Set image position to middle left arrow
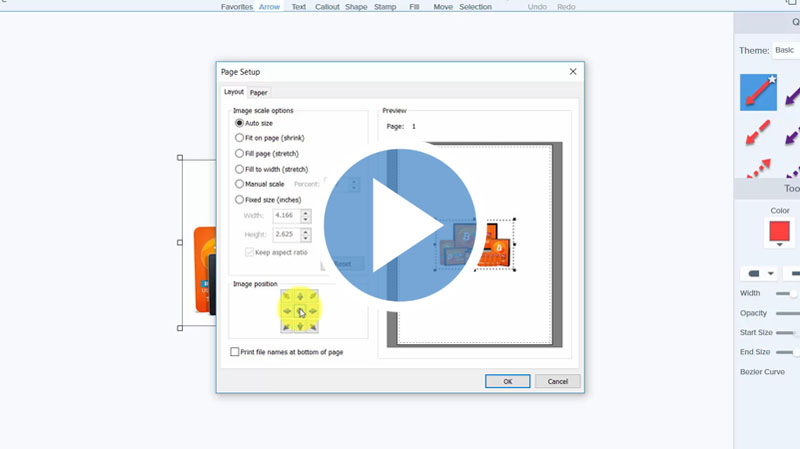The image size is (800, 449). pyautogui.click(x=286, y=312)
